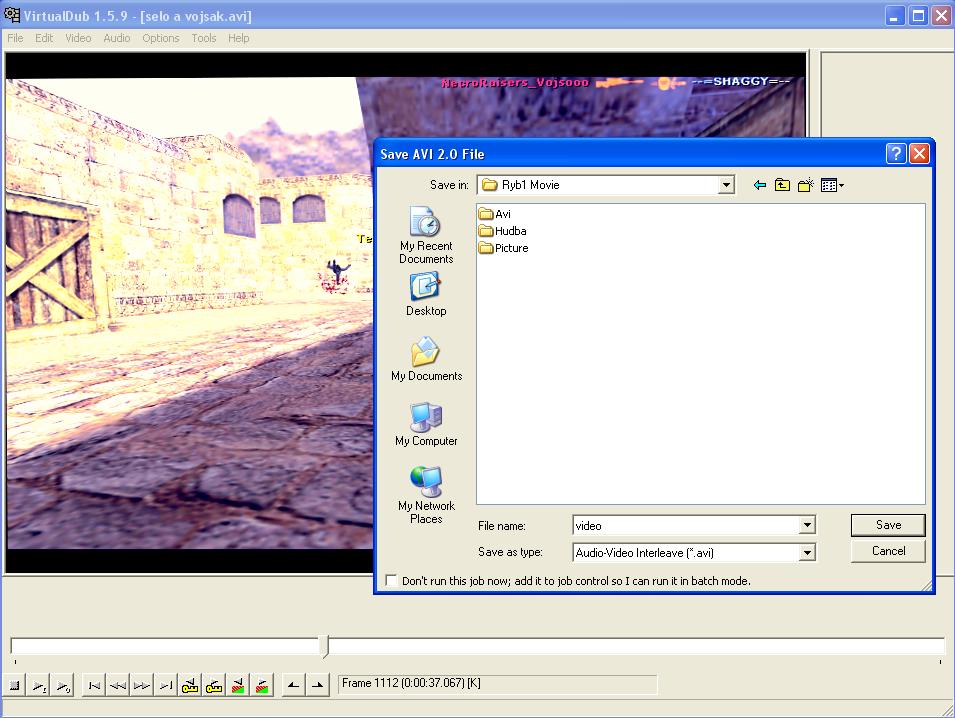Open the Help menu
Screen dimensions: 955x718
239,38
